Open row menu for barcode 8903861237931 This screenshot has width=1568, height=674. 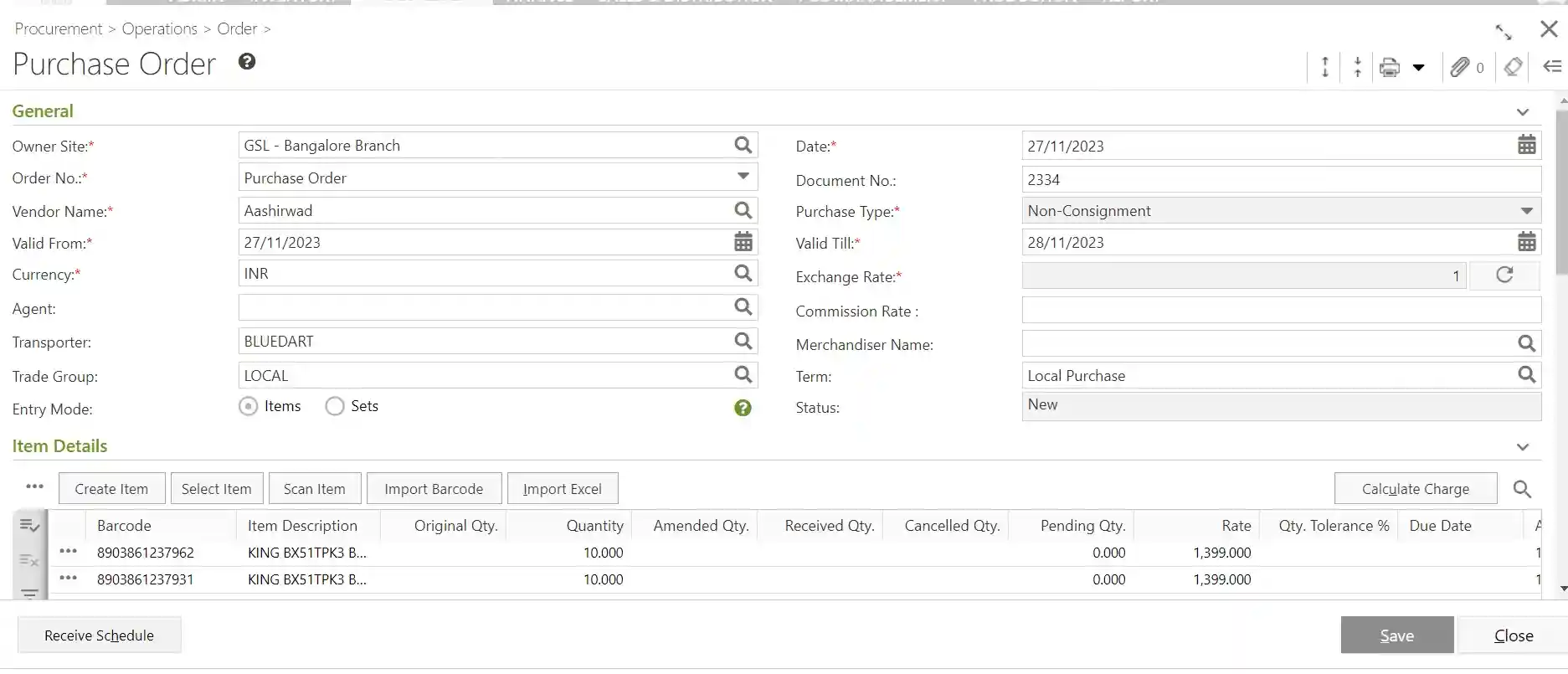click(x=69, y=578)
